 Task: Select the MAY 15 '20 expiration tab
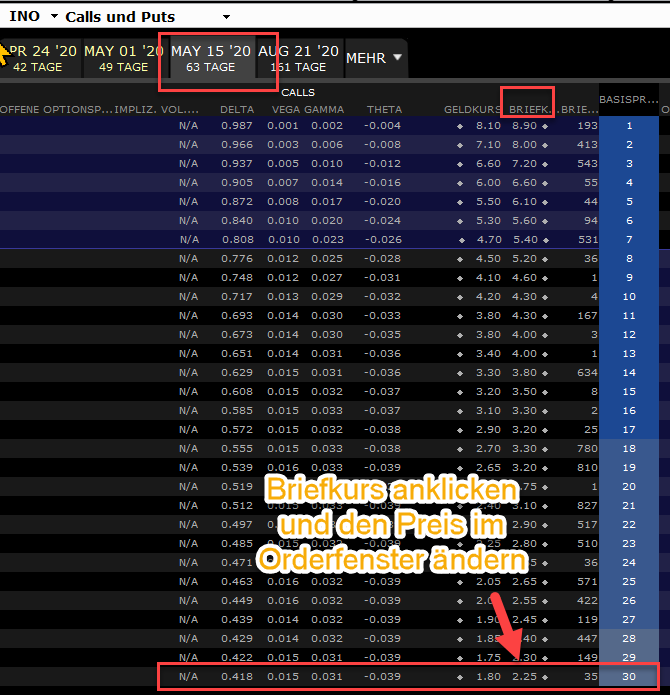coord(211,58)
